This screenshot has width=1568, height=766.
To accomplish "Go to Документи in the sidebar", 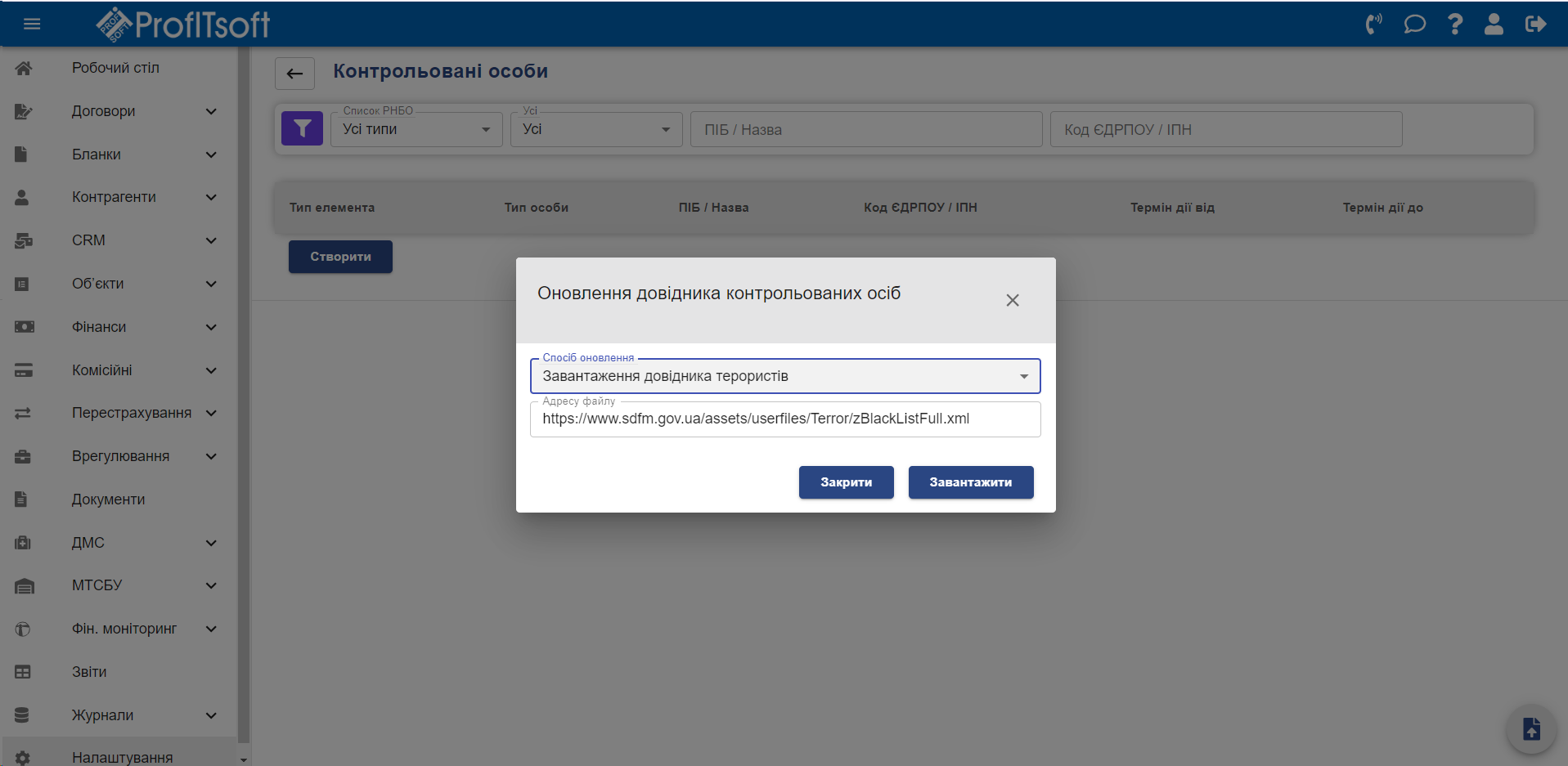I will click(x=108, y=499).
